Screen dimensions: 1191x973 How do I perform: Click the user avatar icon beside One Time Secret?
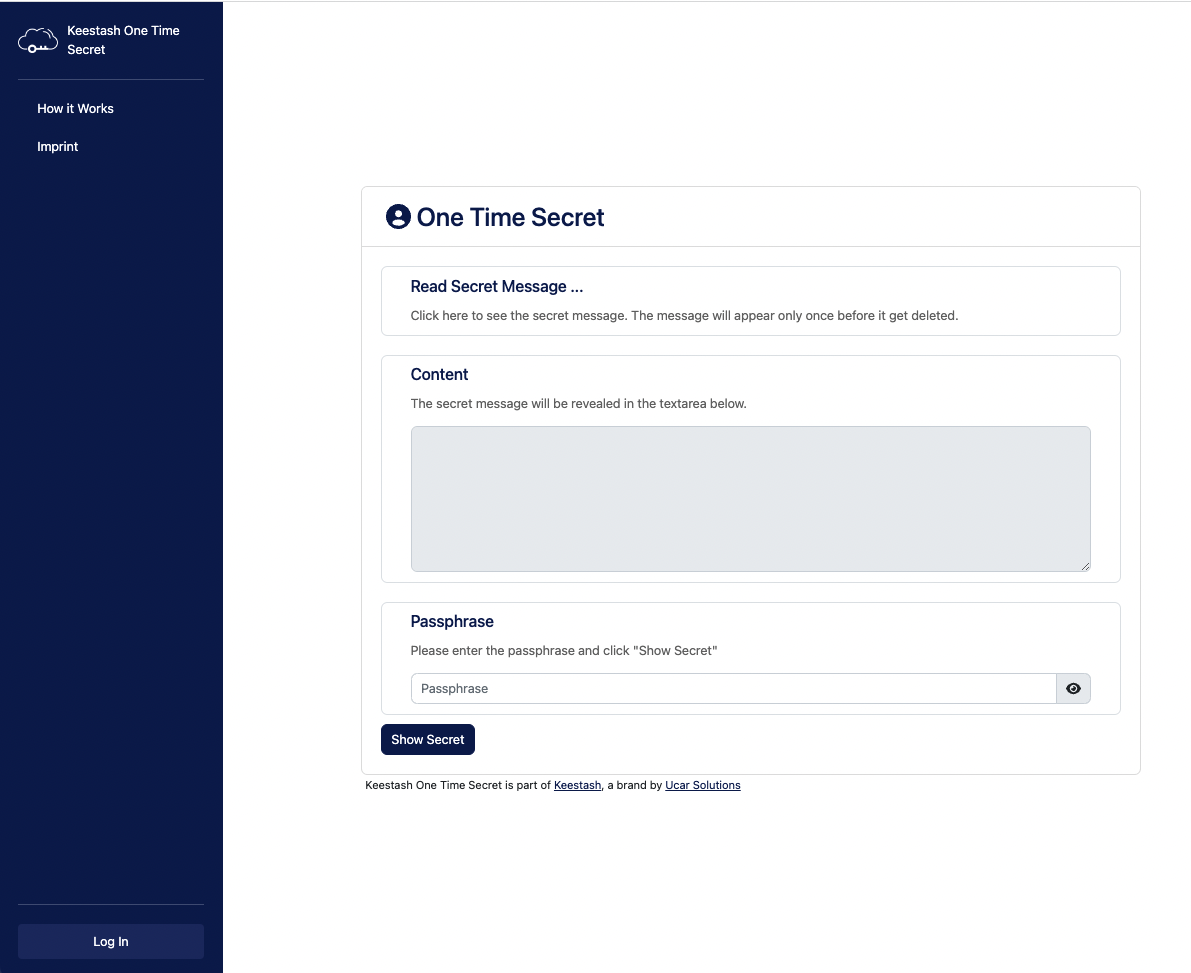(x=398, y=216)
